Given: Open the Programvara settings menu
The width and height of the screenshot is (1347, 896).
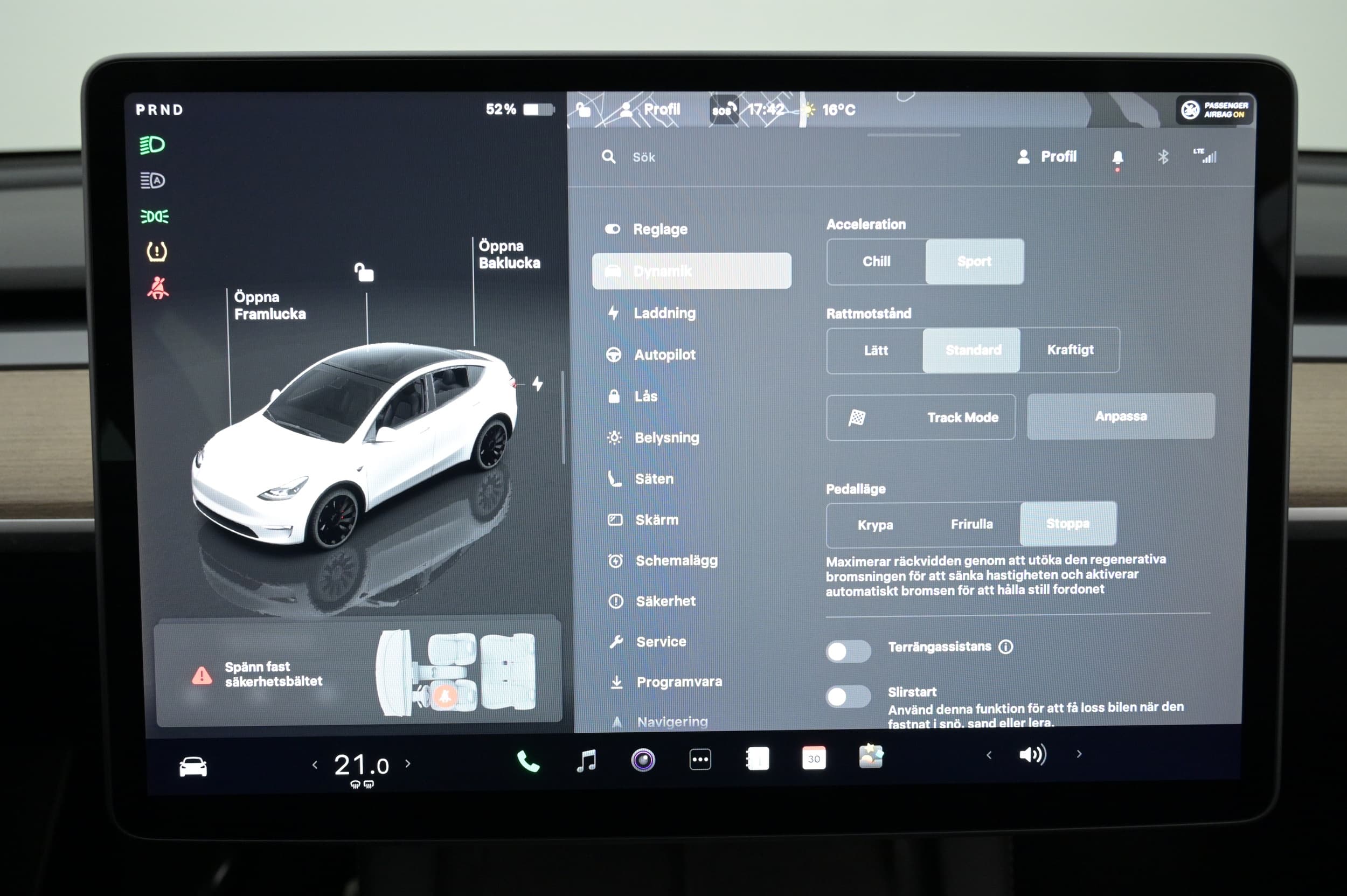Looking at the screenshot, I should [x=691, y=682].
